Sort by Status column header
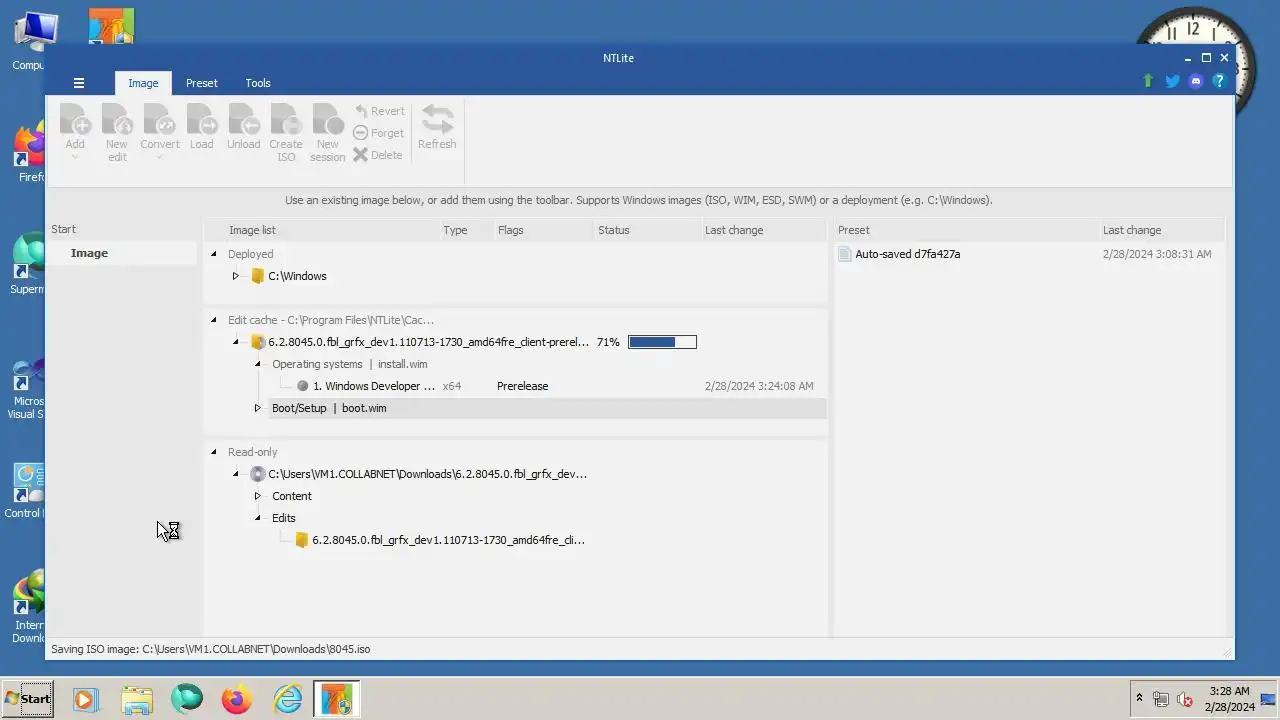This screenshot has width=1280, height=720. pos(646,230)
